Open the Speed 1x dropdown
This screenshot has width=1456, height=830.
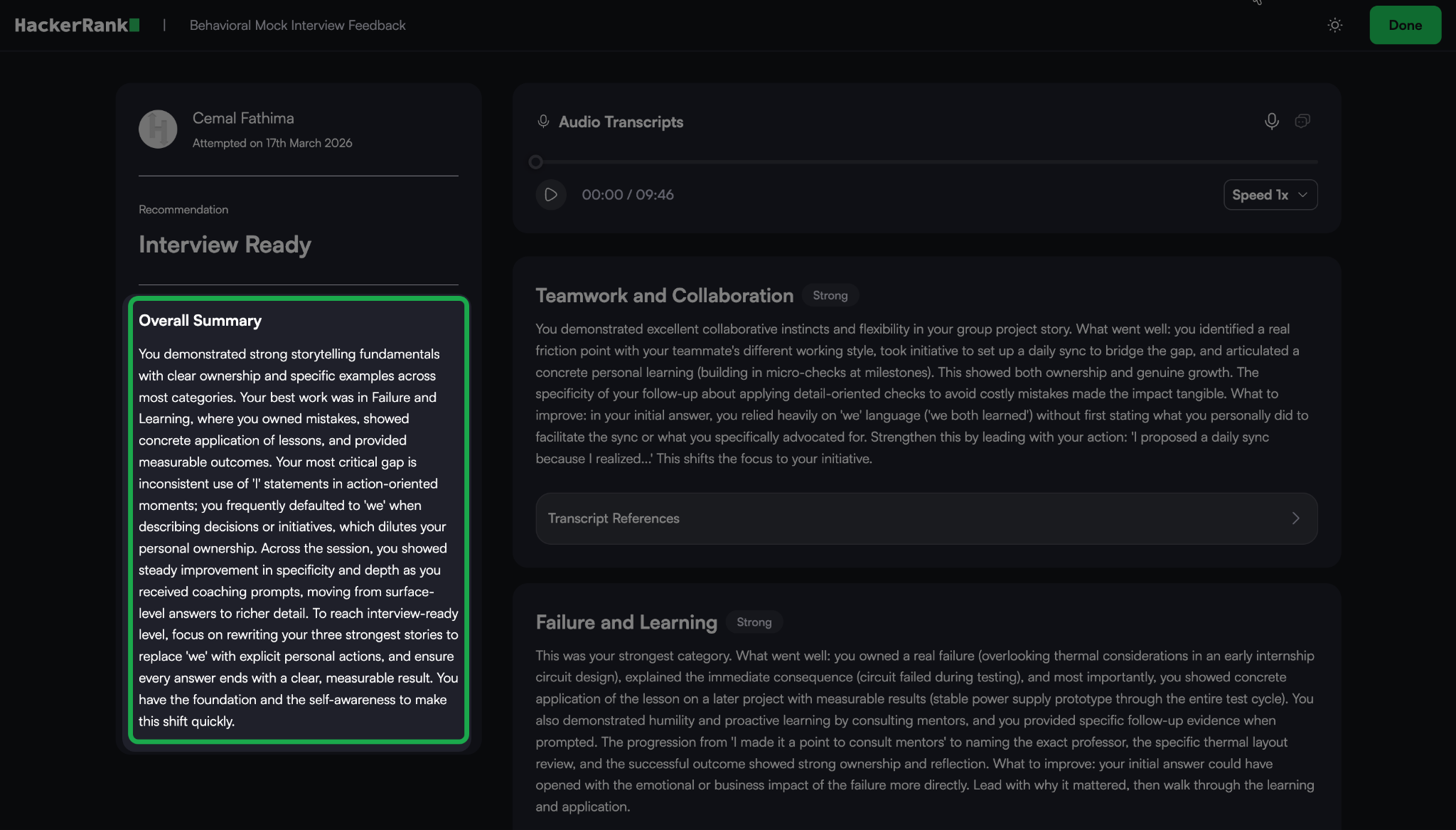[1270, 194]
